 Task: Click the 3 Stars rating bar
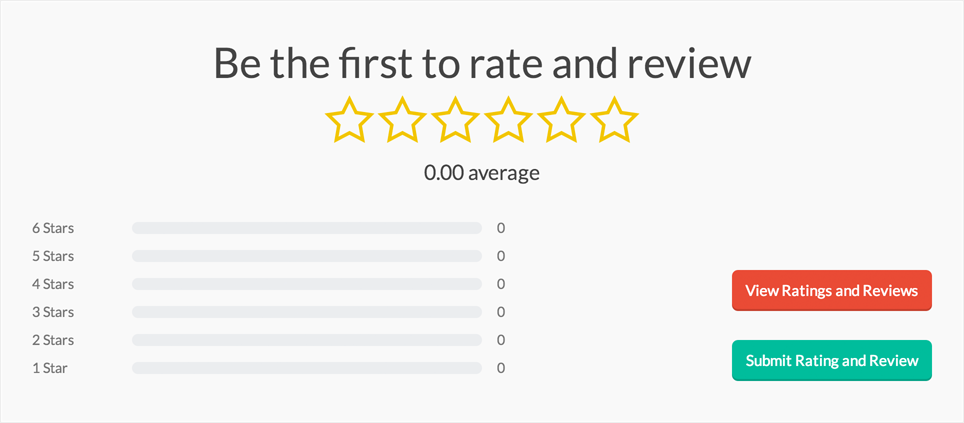[x=306, y=312]
